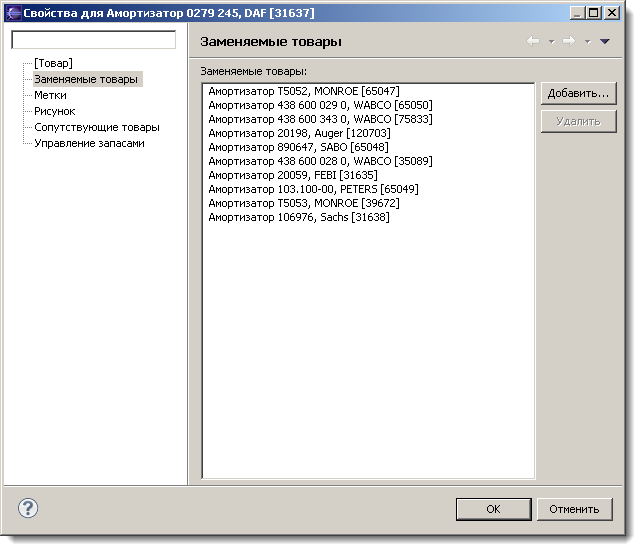The image size is (641, 551).
Task: Click the Добавить... button
Action: [x=578, y=93]
